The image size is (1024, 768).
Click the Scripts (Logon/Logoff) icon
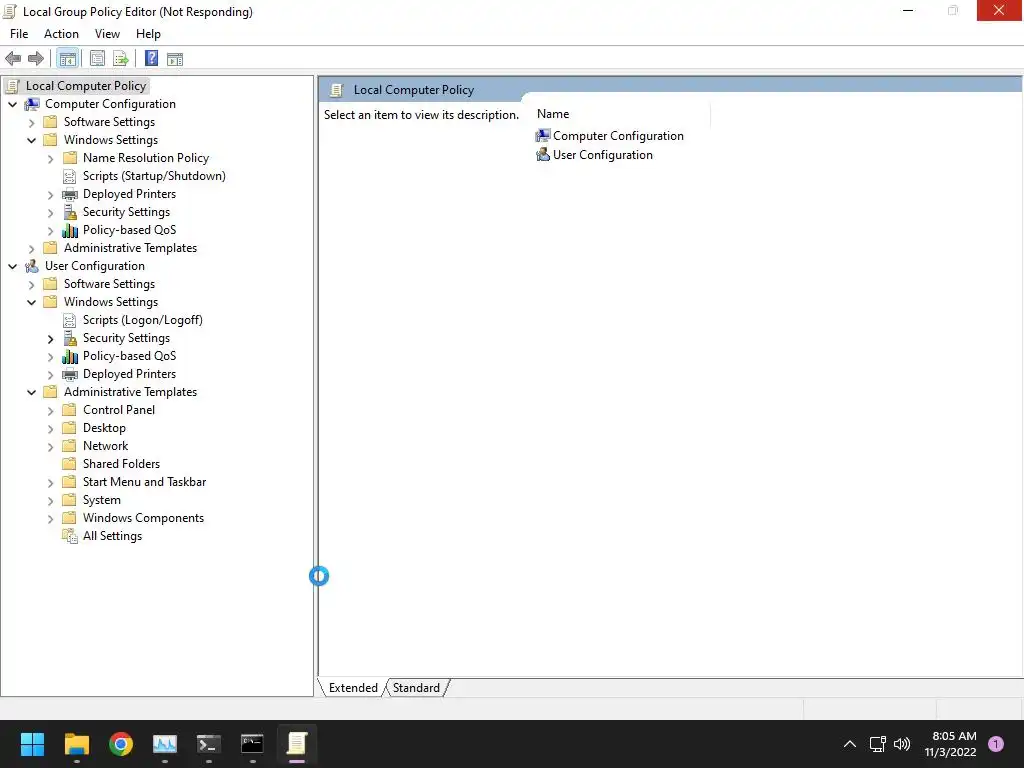point(69,320)
